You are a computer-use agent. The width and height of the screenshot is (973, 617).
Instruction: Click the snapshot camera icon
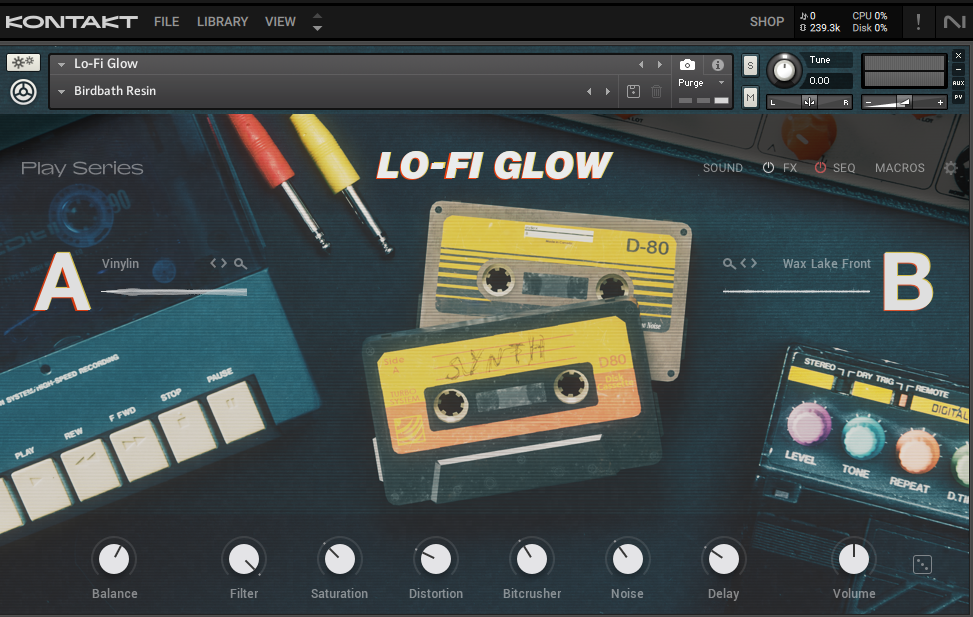(x=687, y=65)
